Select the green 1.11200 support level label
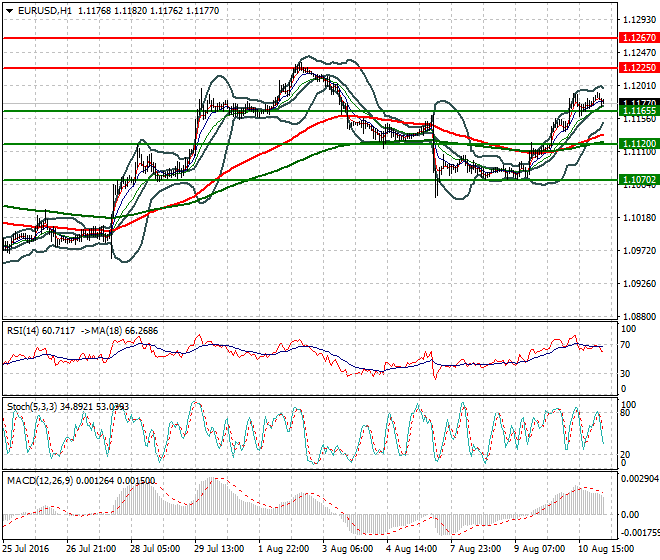This screenshot has height=560, width=660. click(639, 144)
